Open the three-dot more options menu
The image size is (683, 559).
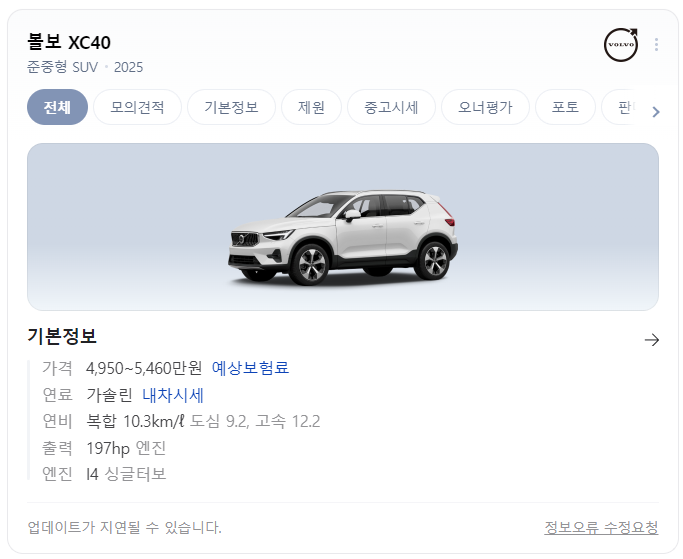point(656,44)
